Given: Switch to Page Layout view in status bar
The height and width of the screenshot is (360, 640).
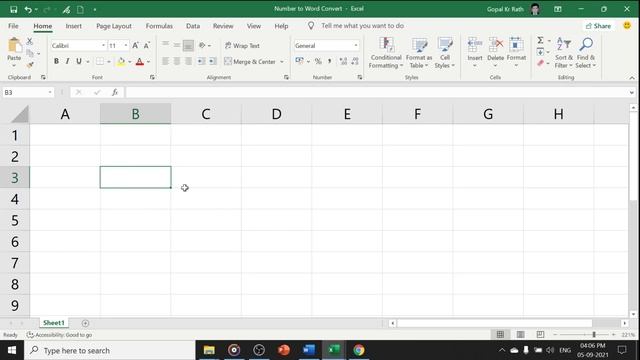Looking at the screenshot, I should click(520, 335).
